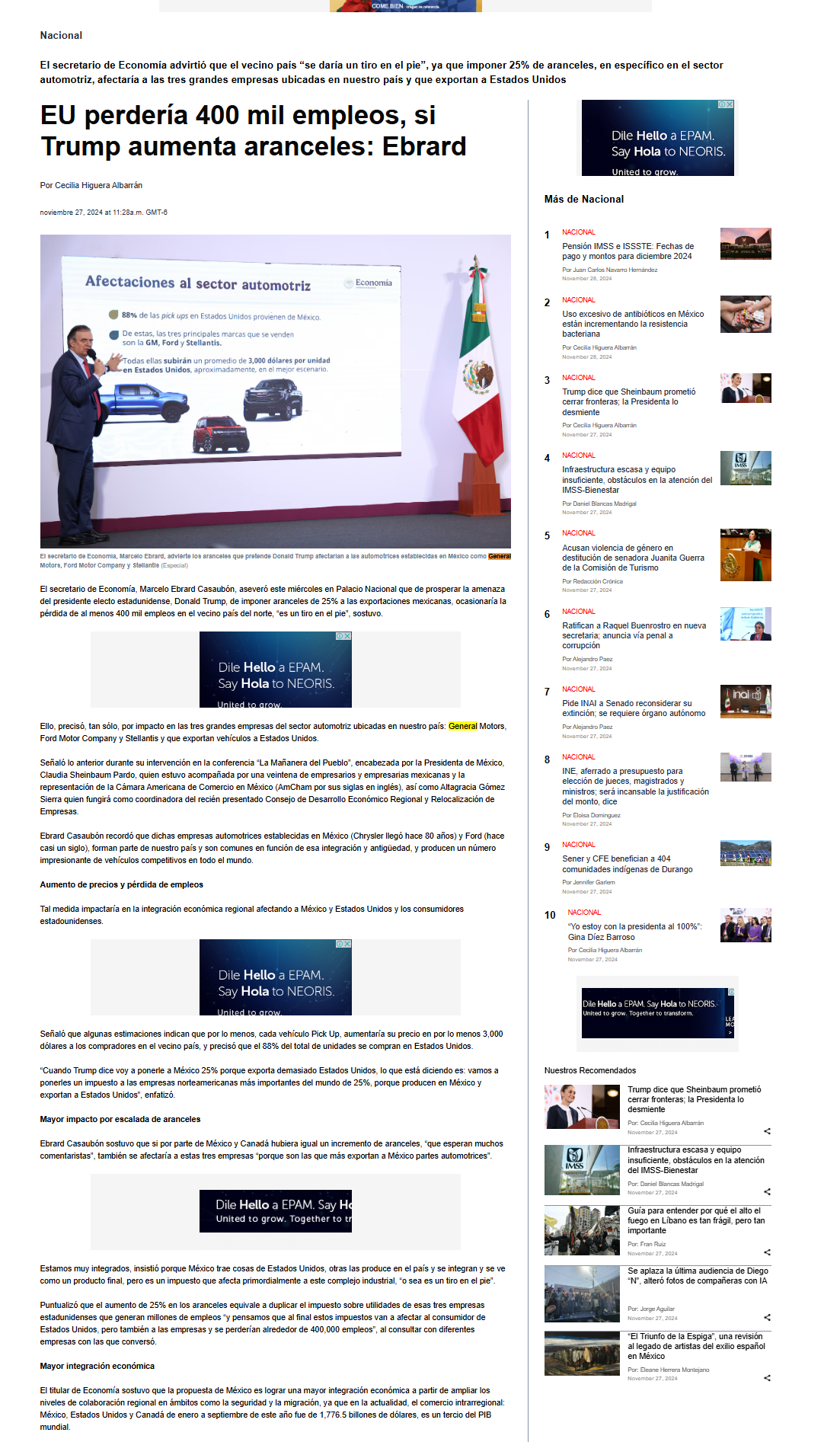This screenshot has width=840, height=1442.
Task: Click the Gina Díez Barroso thumbnail
Action: 746,926
